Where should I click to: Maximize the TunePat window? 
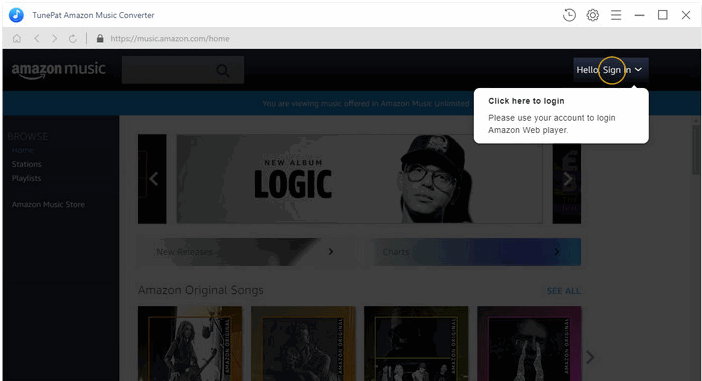[663, 15]
